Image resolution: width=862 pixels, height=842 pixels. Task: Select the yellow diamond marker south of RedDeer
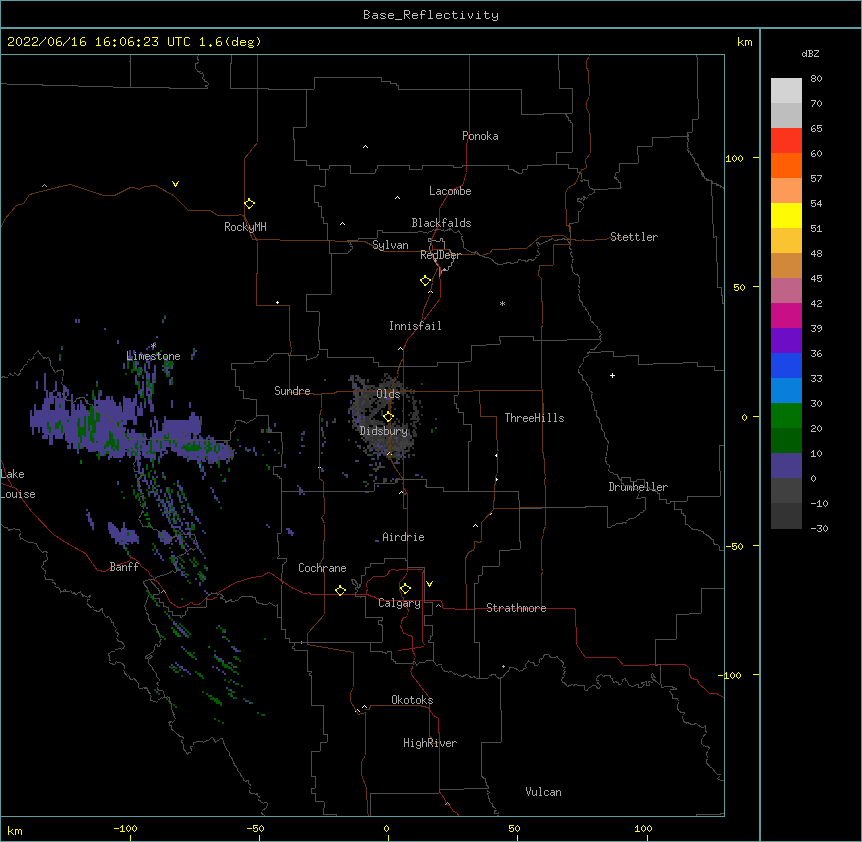425,281
